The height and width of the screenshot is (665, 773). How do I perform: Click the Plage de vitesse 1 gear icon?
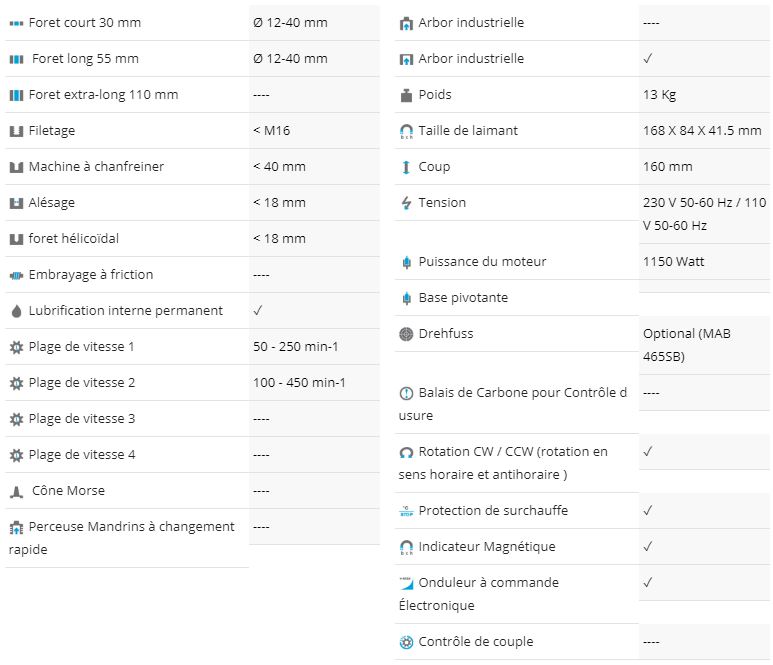point(16,347)
